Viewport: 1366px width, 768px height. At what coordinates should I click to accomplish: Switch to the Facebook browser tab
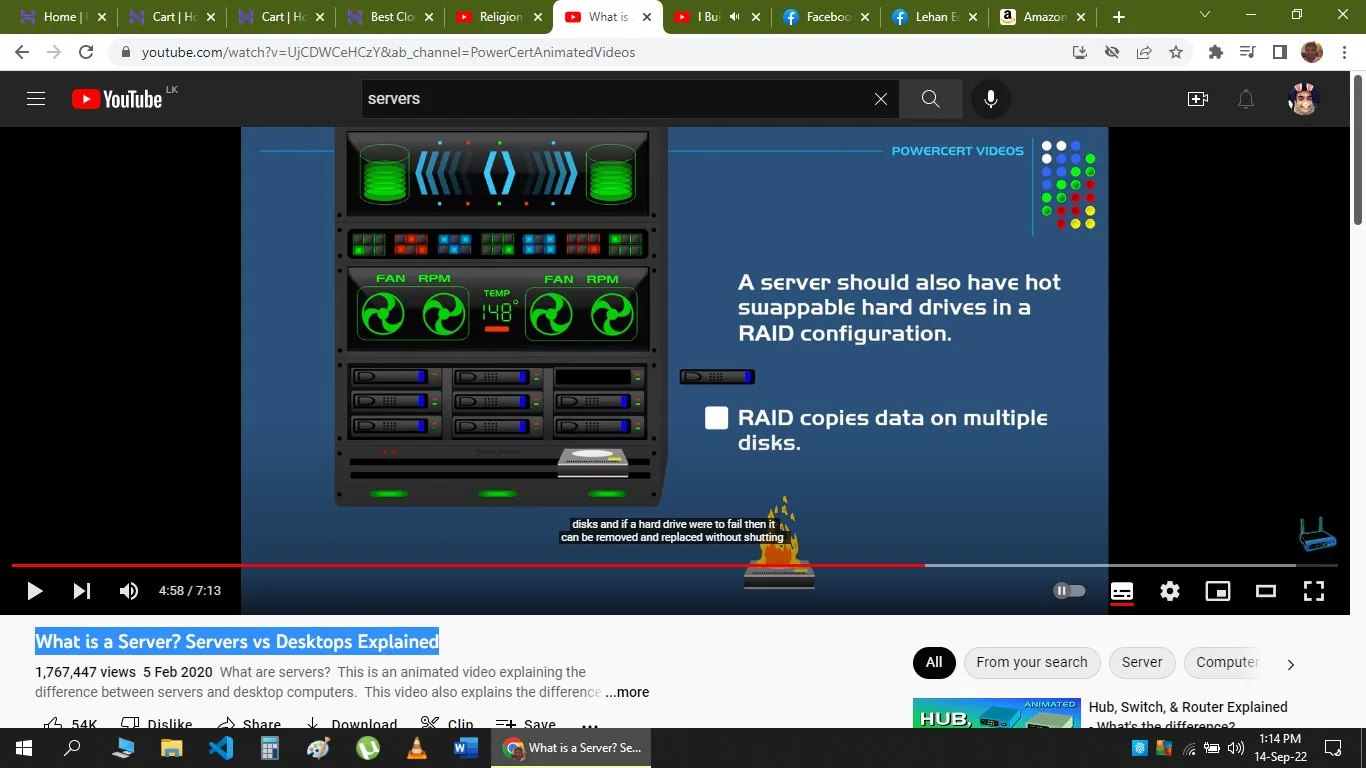click(823, 17)
